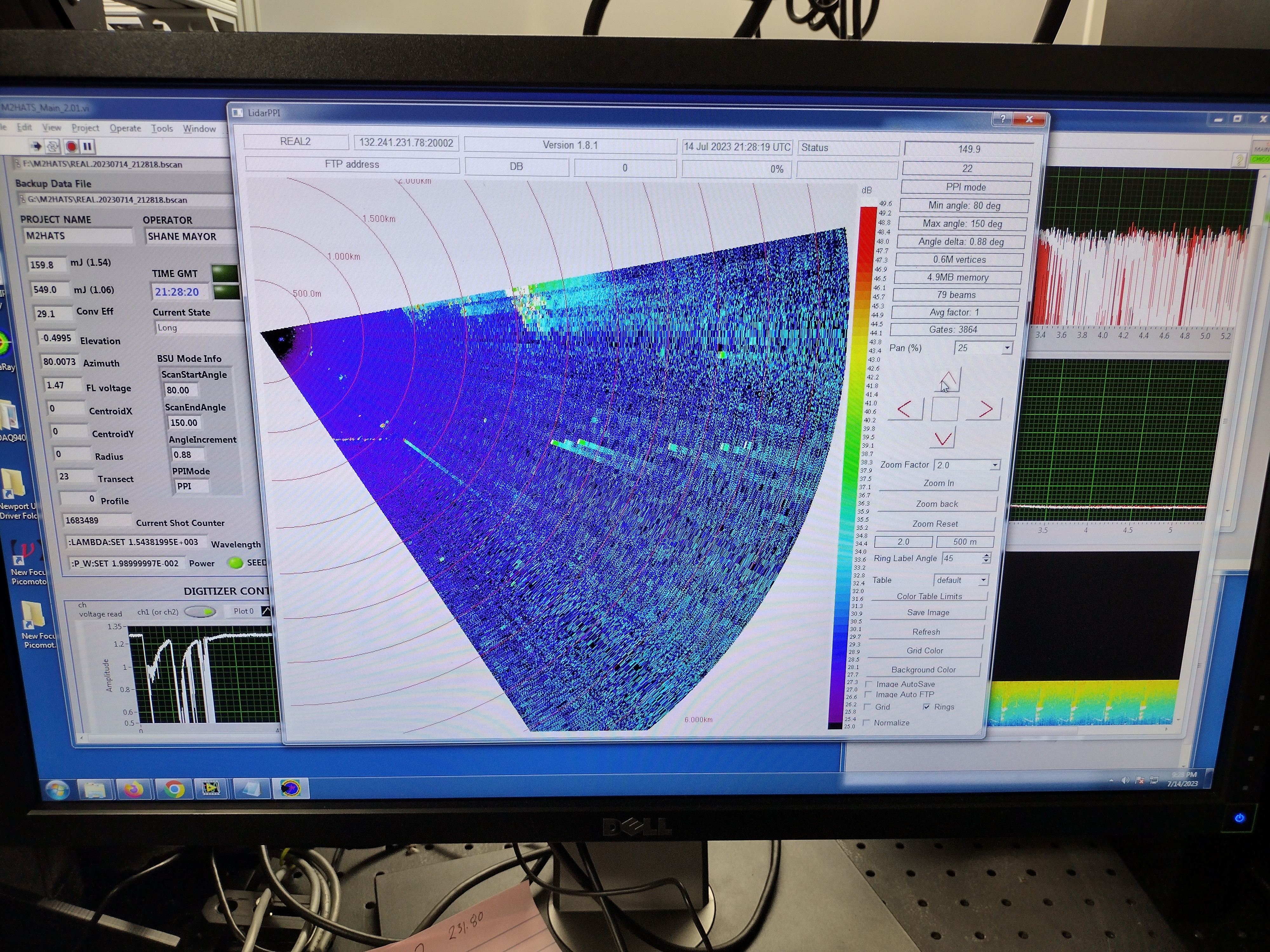Open the Zoom Factor dropdown
This screenshot has height=952, width=1270.
(994, 466)
